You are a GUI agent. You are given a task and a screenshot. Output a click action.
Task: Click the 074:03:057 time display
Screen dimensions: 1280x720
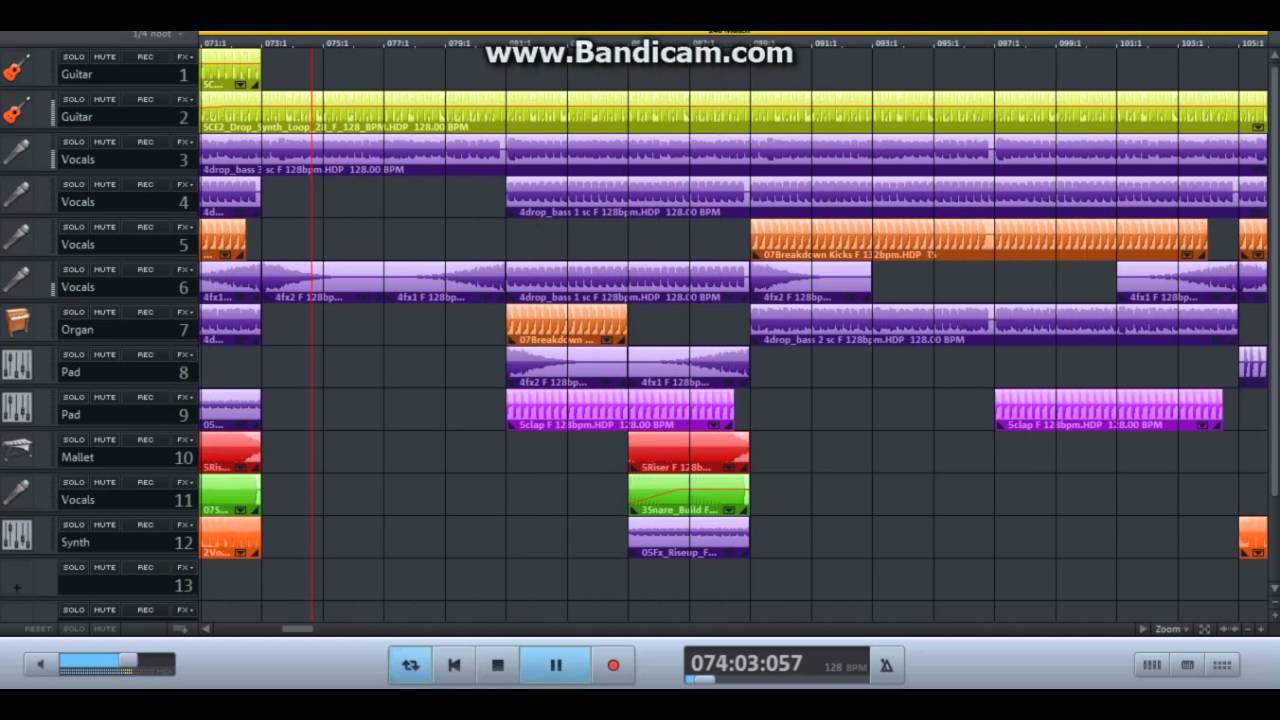click(x=747, y=663)
